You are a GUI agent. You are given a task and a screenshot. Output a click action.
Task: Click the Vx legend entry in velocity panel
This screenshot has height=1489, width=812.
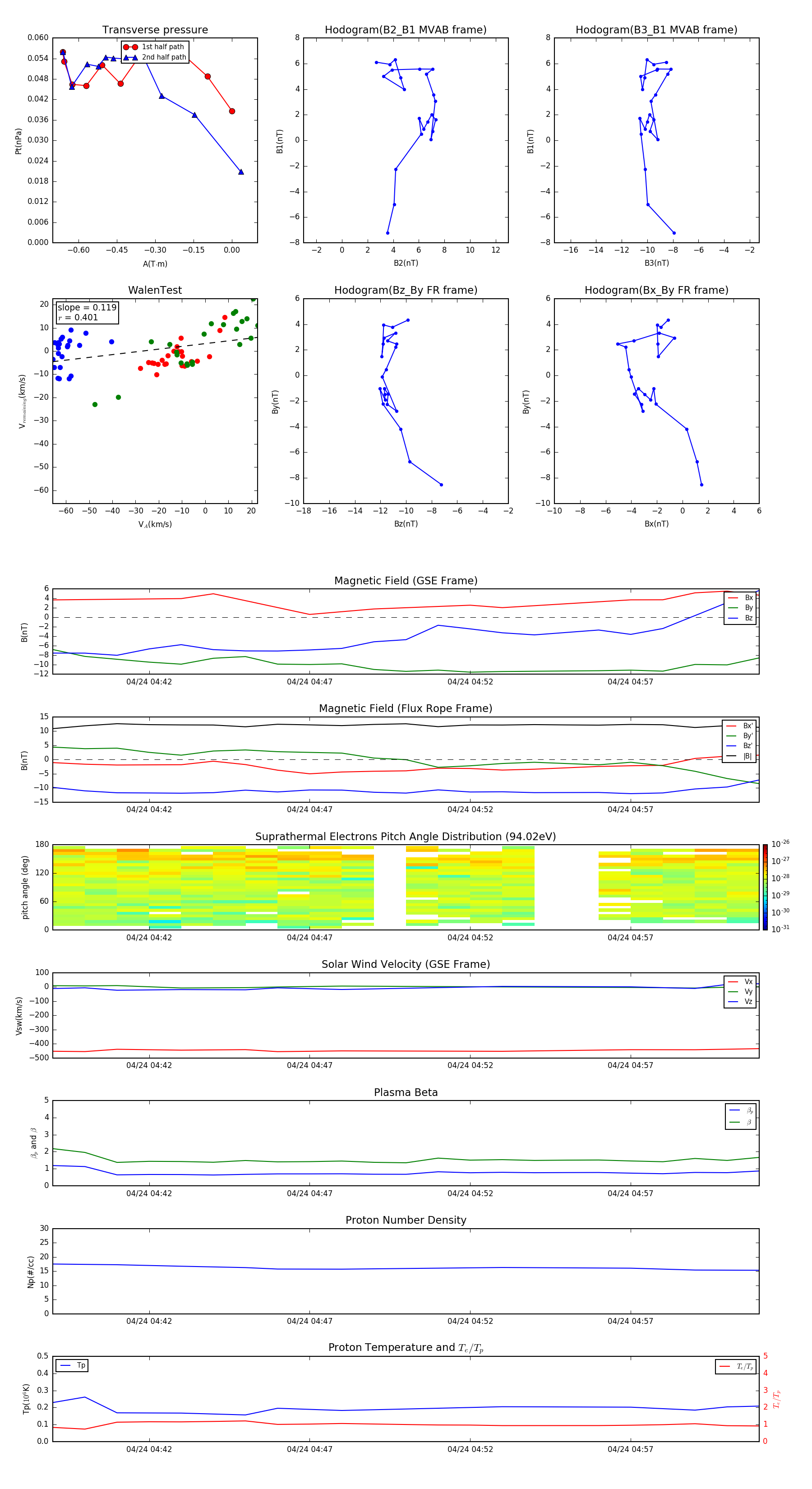point(740,981)
